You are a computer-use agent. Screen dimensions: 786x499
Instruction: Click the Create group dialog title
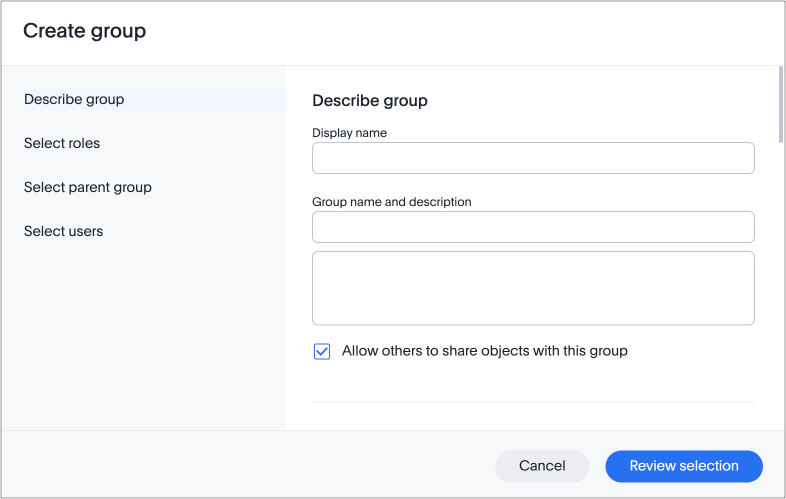(85, 31)
